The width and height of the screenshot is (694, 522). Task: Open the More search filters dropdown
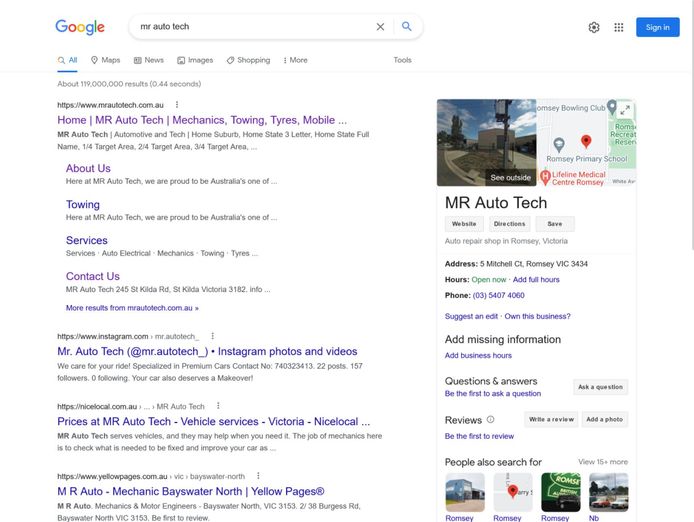[x=295, y=60]
